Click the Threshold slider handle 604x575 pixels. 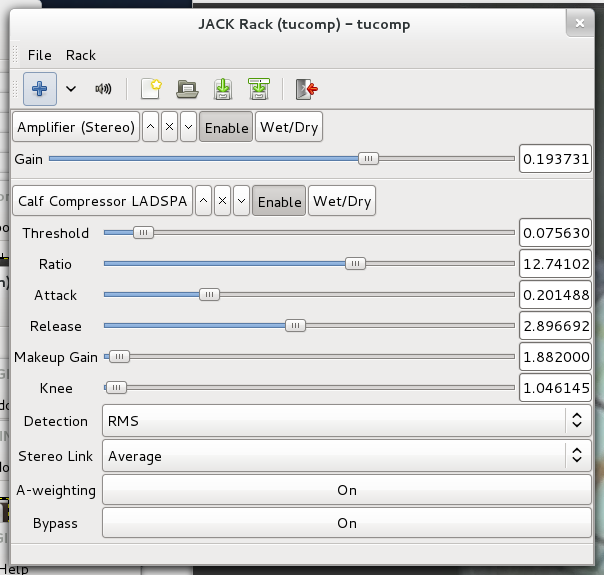(x=143, y=233)
